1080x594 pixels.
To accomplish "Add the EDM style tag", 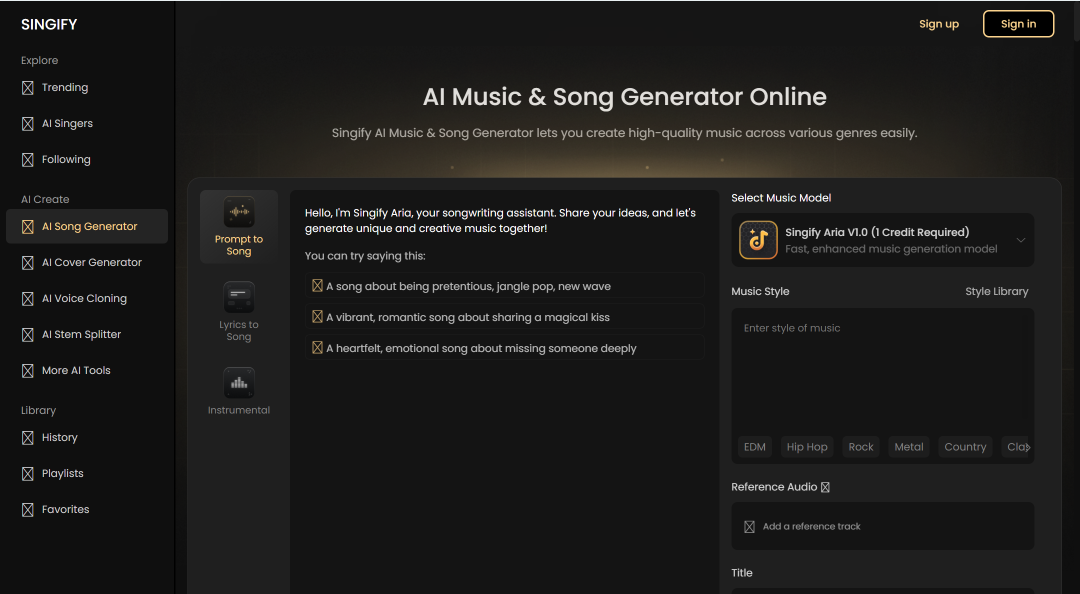I will pyautogui.click(x=755, y=447).
